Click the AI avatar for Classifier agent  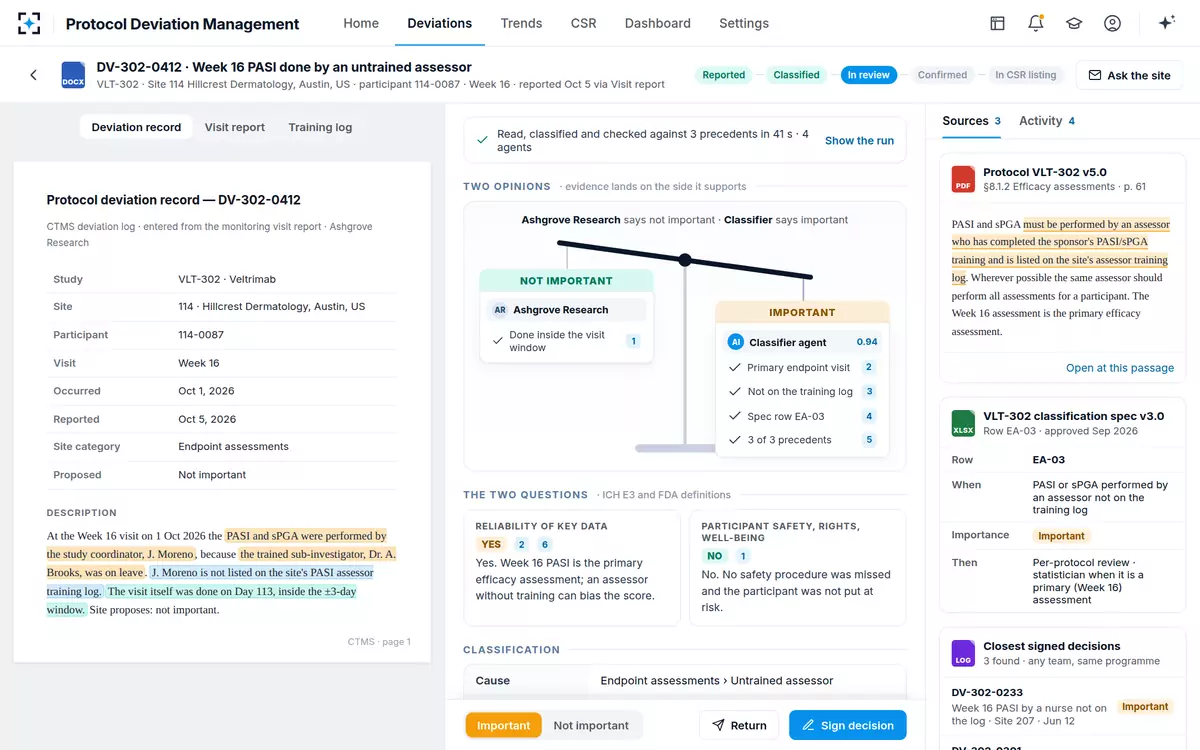(x=736, y=342)
